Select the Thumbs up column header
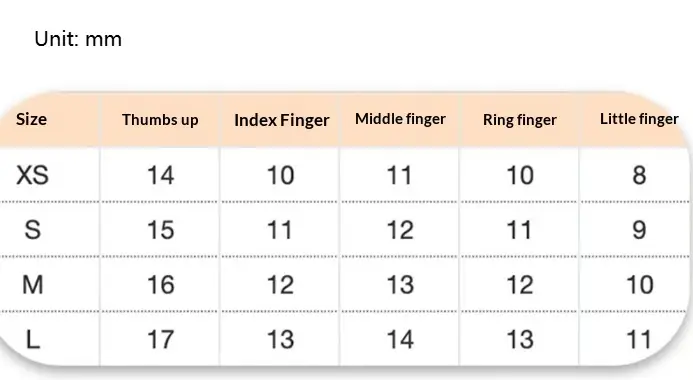The image size is (693, 380). pyautogui.click(x=160, y=120)
